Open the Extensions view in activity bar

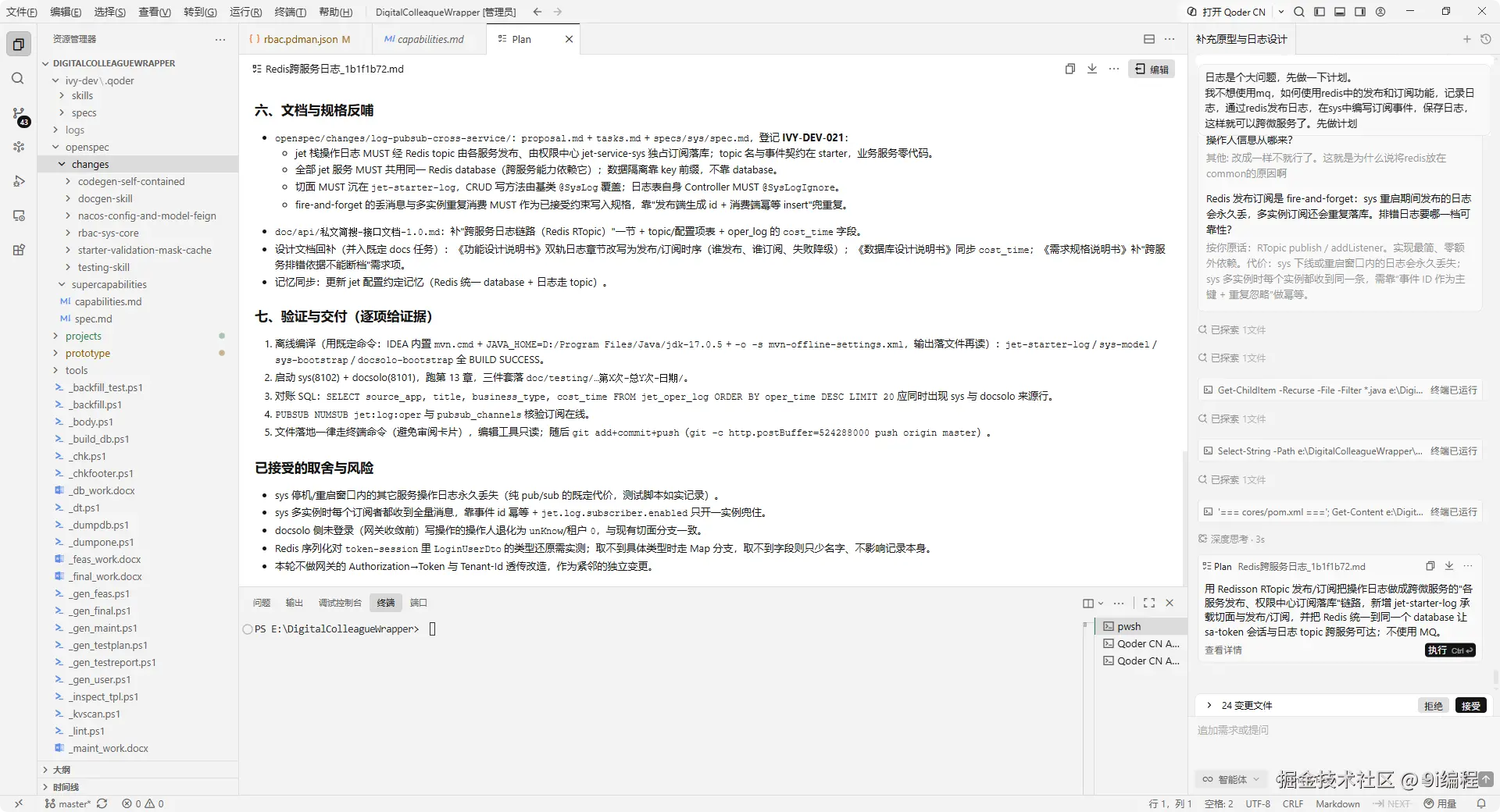pos(19,250)
